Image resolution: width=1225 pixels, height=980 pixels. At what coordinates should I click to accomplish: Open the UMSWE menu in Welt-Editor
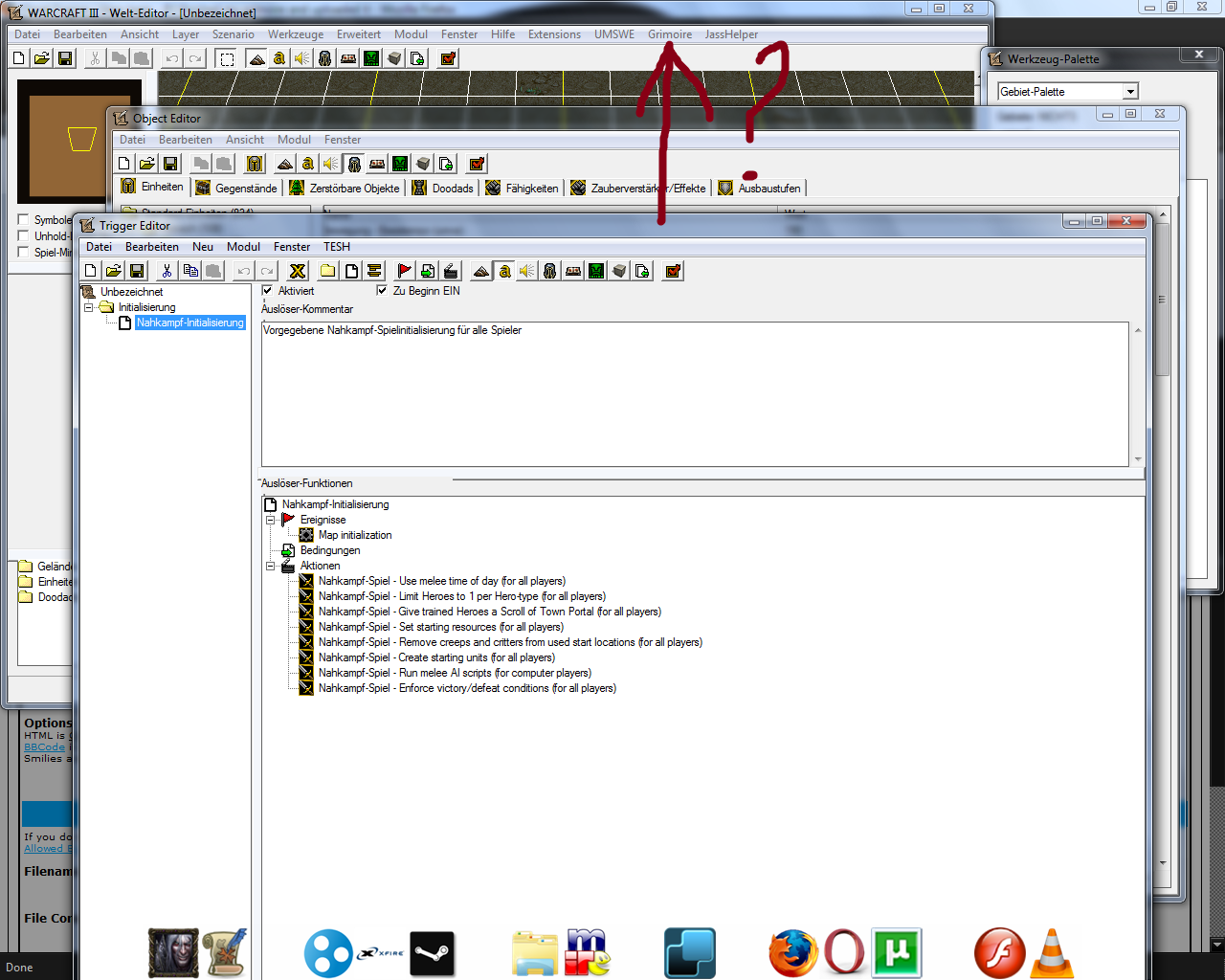click(x=614, y=34)
